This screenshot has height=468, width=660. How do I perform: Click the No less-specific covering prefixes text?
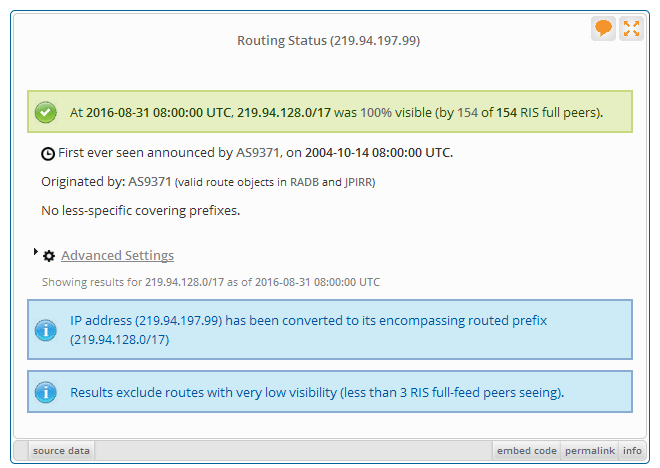(x=140, y=210)
